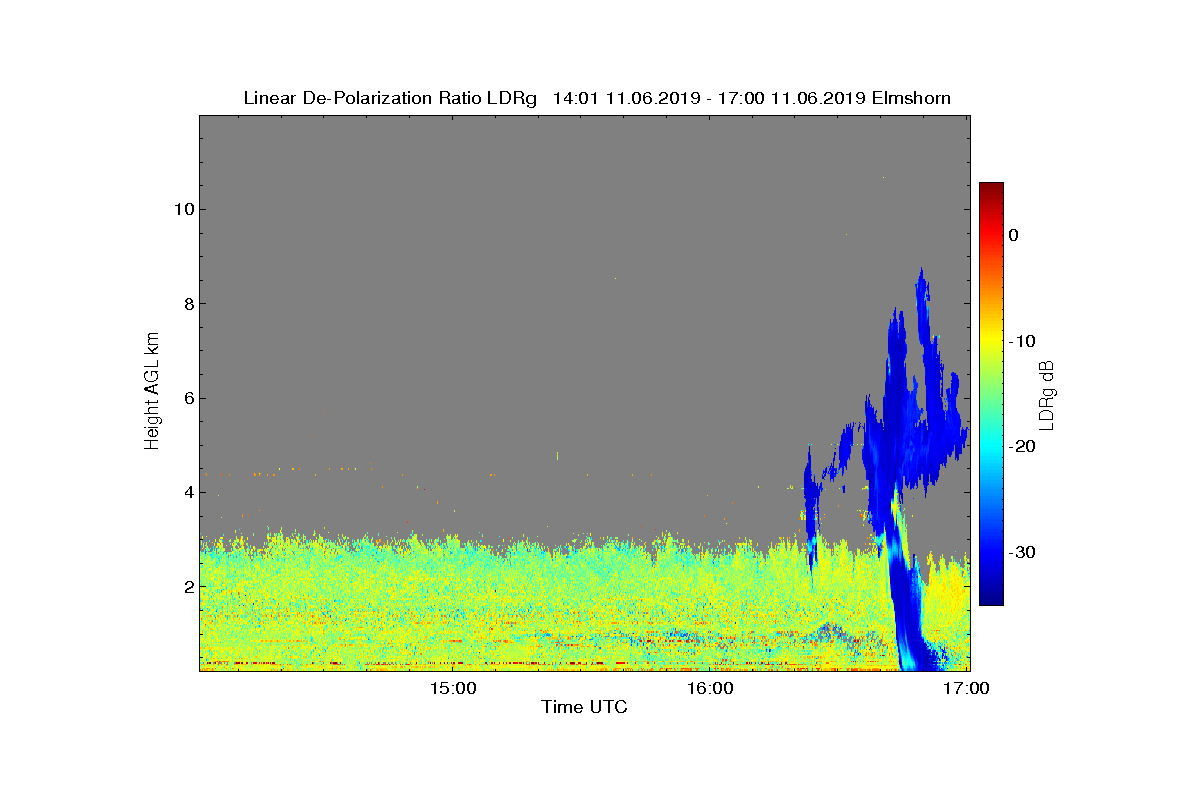Click the 'LDRg dB' colorbar label
This screenshot has height=800, width=1200.
1047,394
